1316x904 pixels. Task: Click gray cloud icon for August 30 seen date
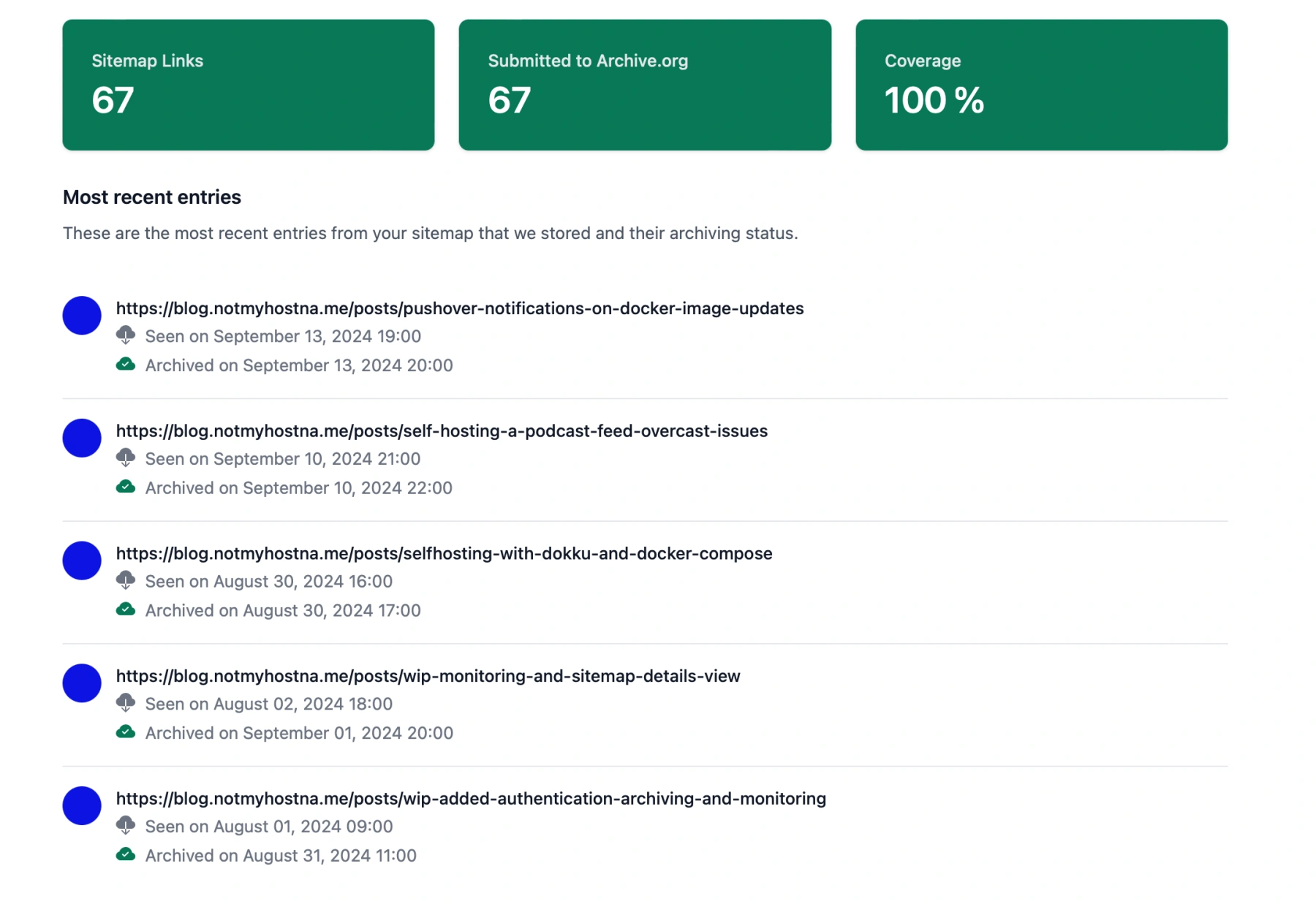click(x=126, y=581)
